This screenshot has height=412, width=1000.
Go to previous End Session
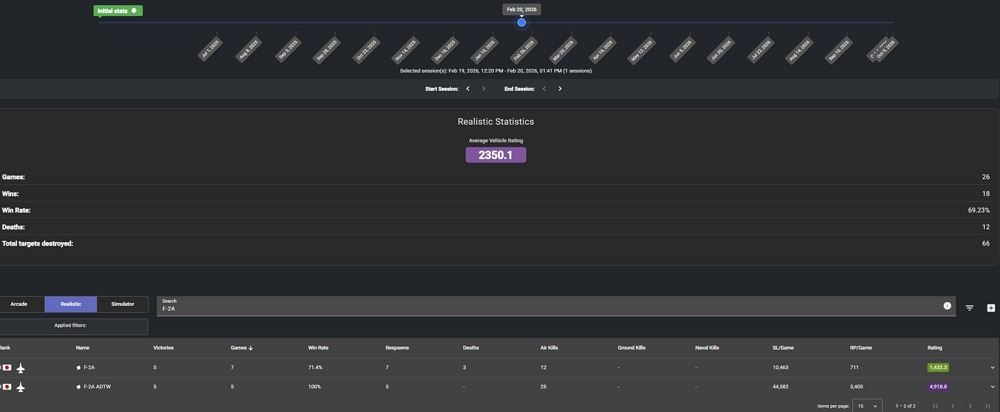[x=544, y=89]
